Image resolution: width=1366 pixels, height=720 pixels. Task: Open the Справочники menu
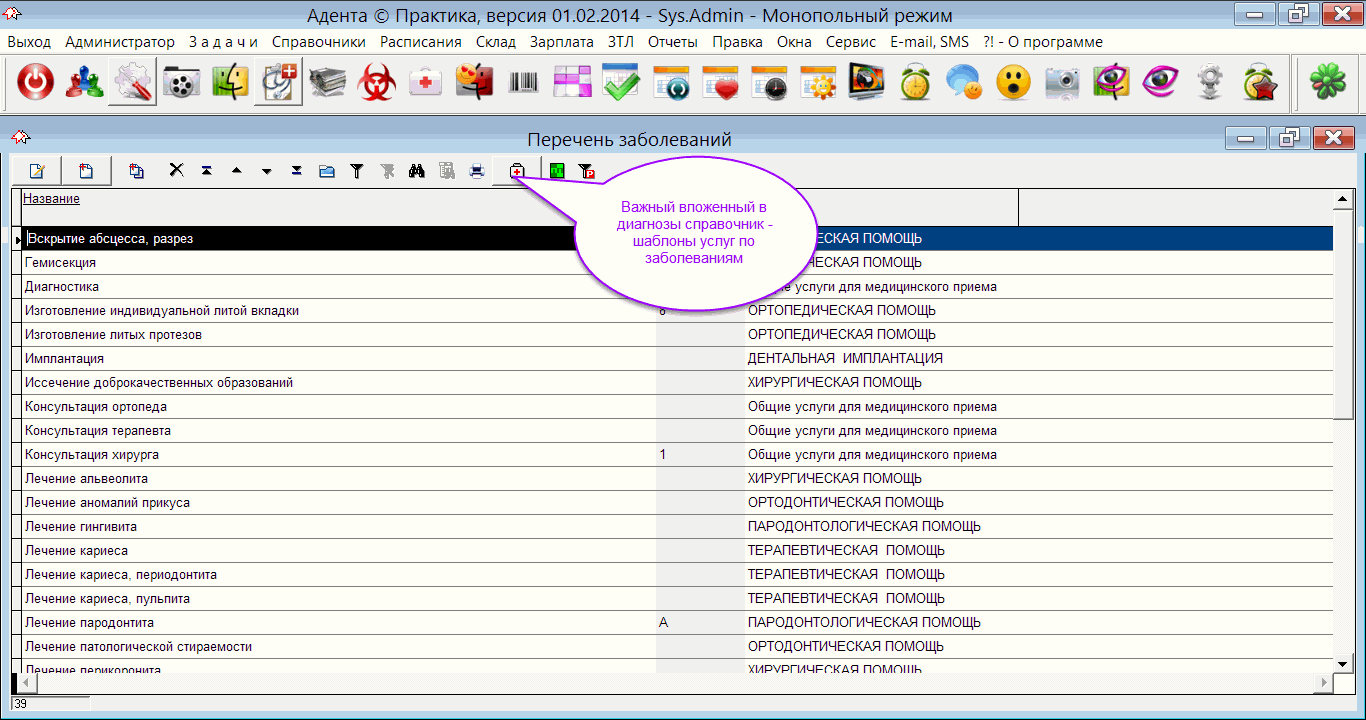coord(318,42)
